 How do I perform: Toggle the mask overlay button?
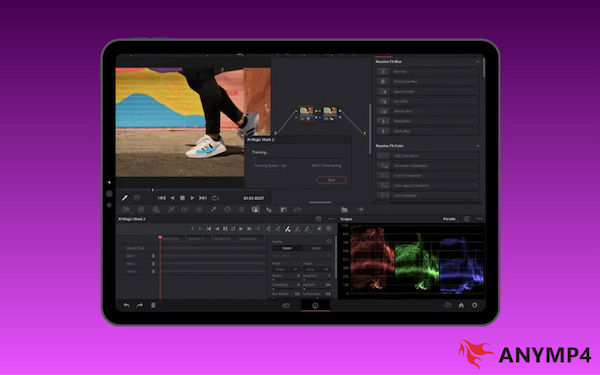(x=329, y=229)
